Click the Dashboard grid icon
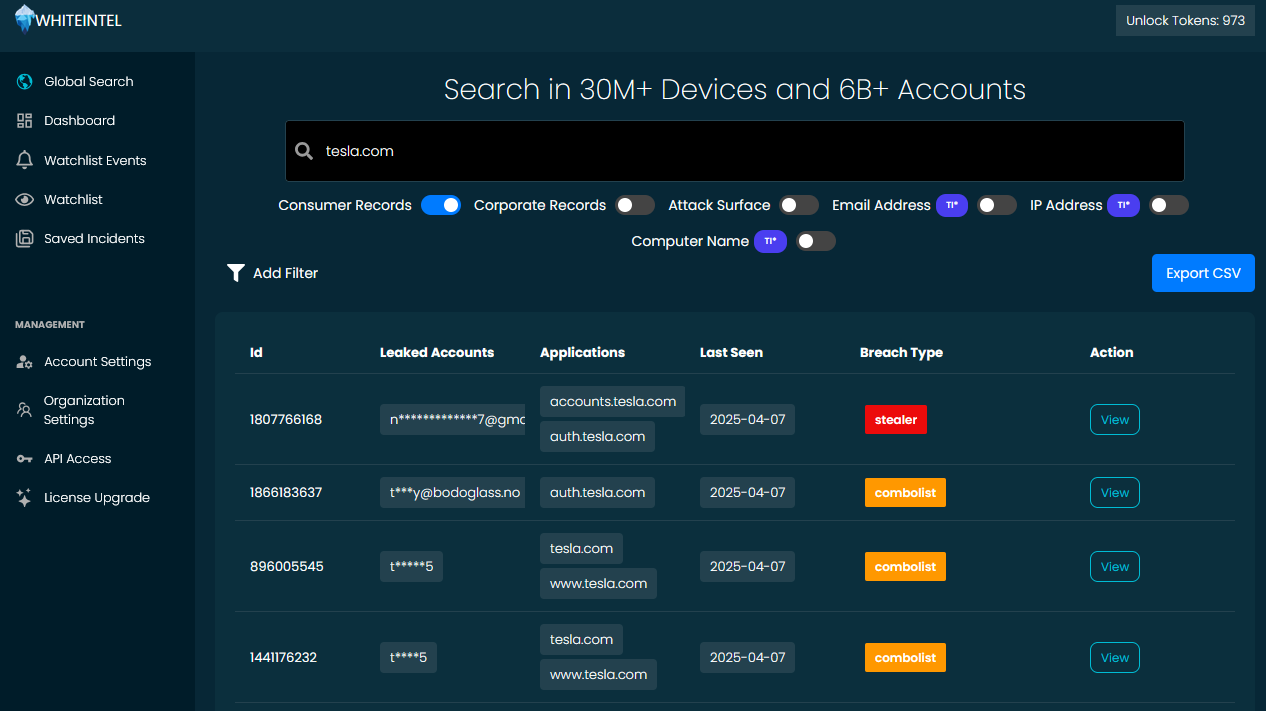This screenshot has width=1266, height=711. click(25, 121)
